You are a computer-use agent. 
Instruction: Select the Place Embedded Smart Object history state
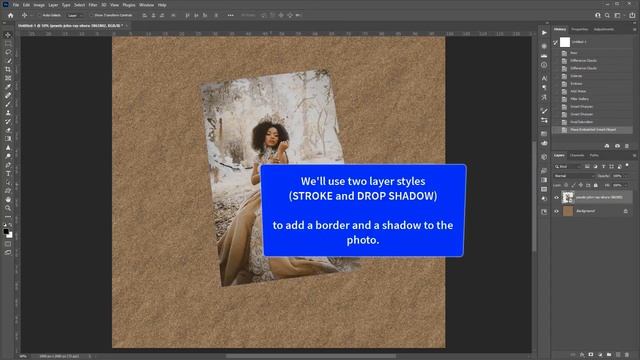[x=592, y=130]
